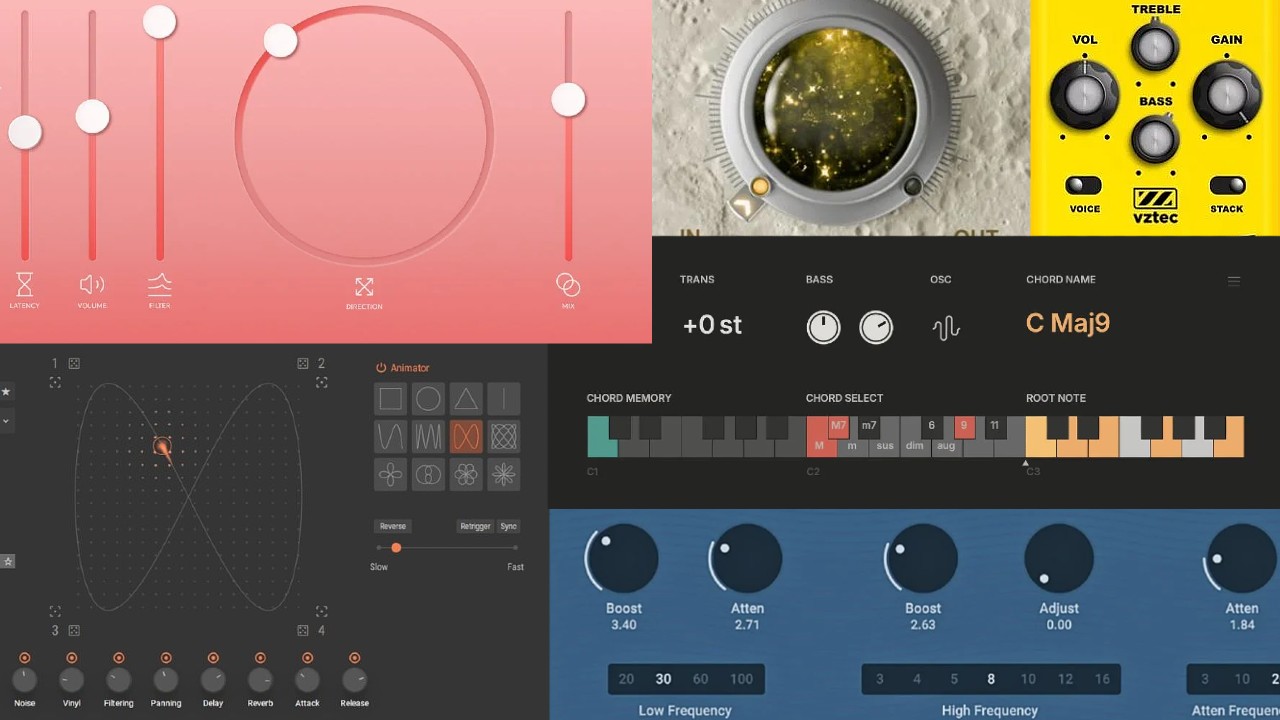Flip the VOICE switch on the yellow pedal
Screen dimensions: 1280x720
pyautogui.click(x=1083, y=186)
